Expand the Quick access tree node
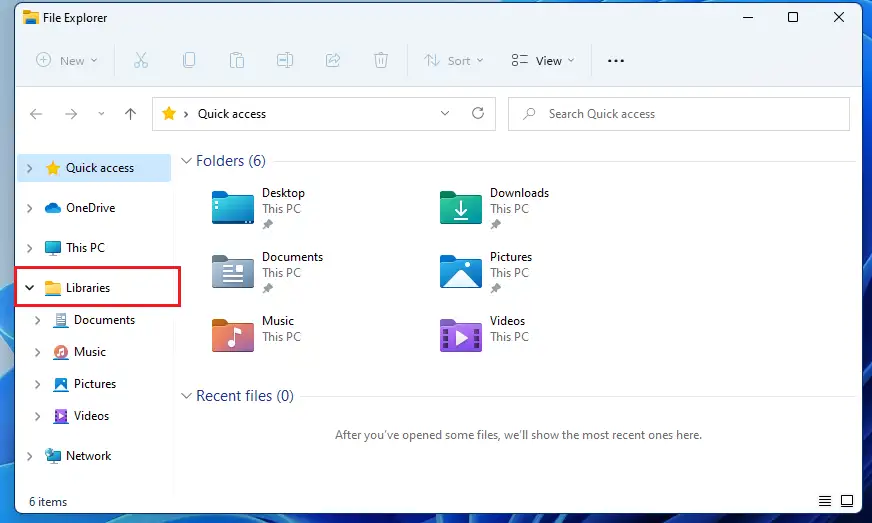This screenshot has width=872, height=523. [x=29, y=168]
